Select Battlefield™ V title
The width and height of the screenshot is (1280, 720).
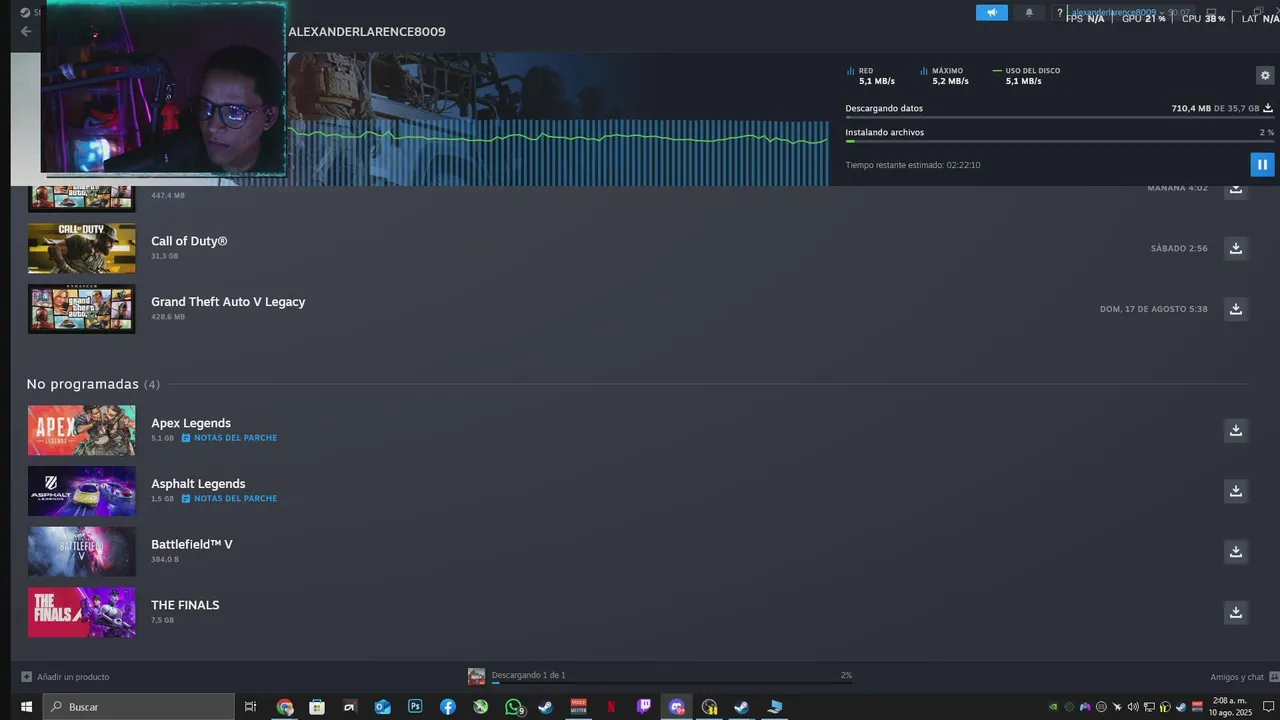tap(192, 544)
